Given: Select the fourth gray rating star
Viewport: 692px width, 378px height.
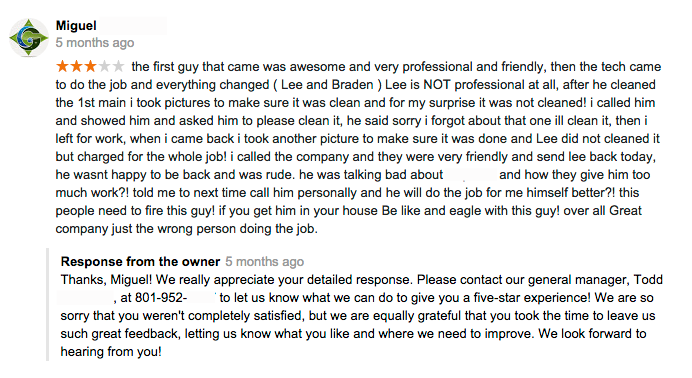Looking at the screenshot, I should click(x=105, y=67).
